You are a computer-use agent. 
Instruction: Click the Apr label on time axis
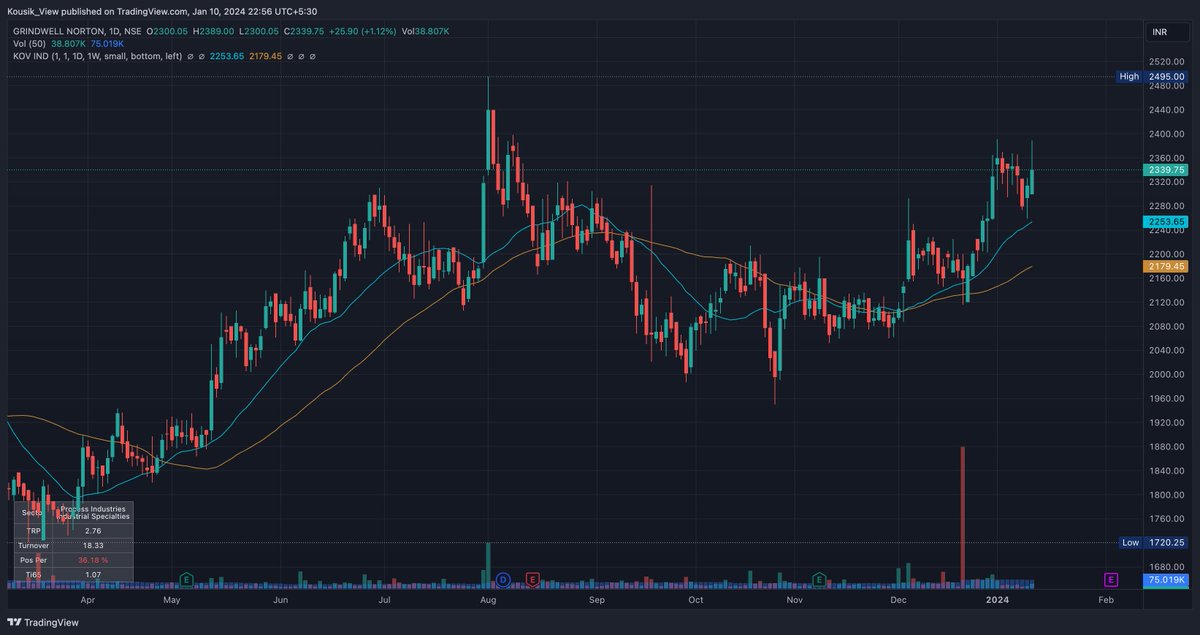[88, 600]
